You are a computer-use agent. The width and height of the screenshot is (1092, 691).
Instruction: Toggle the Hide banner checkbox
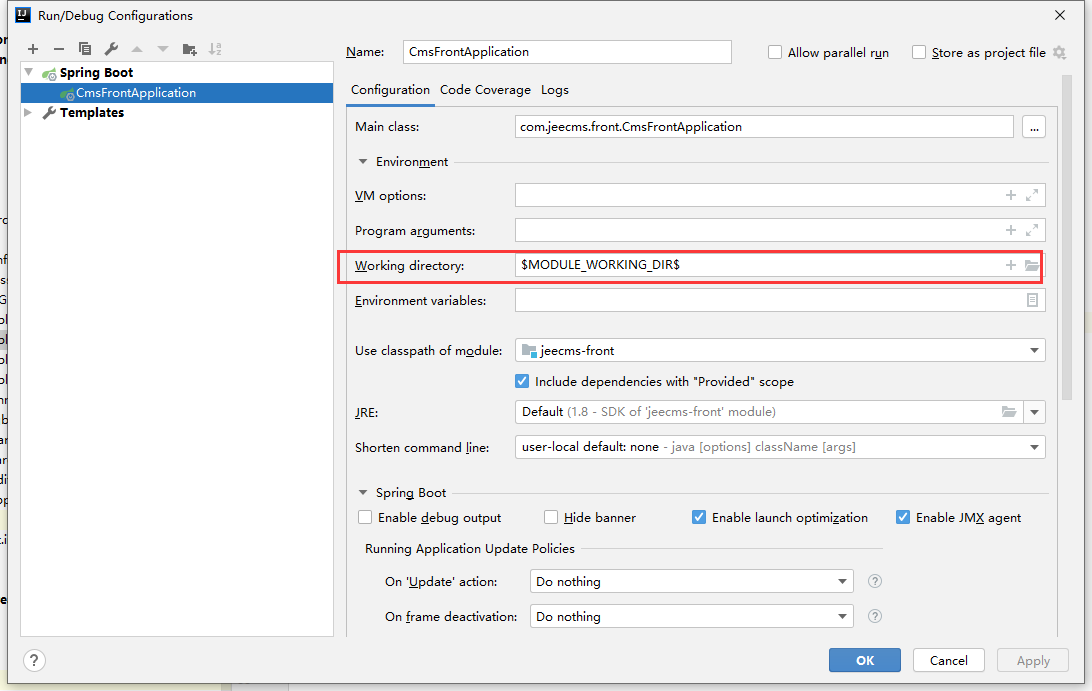pos(551,518)
